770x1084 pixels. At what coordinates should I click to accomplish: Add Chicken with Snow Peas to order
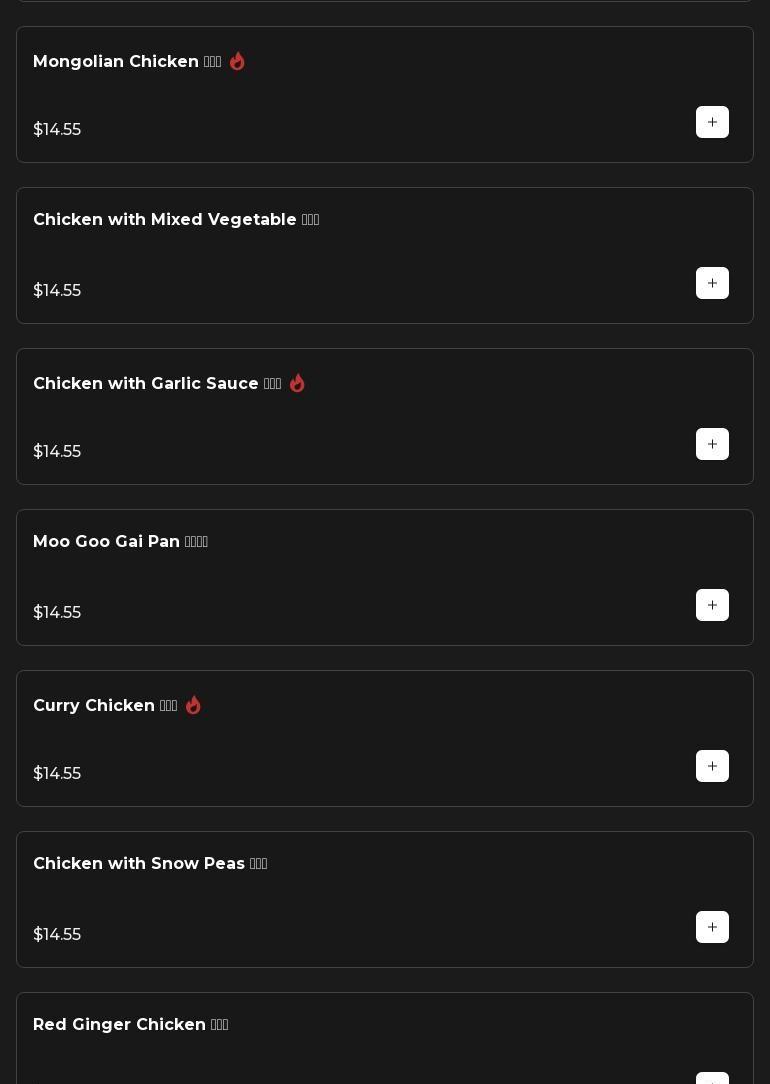click(x=712, y=927)
